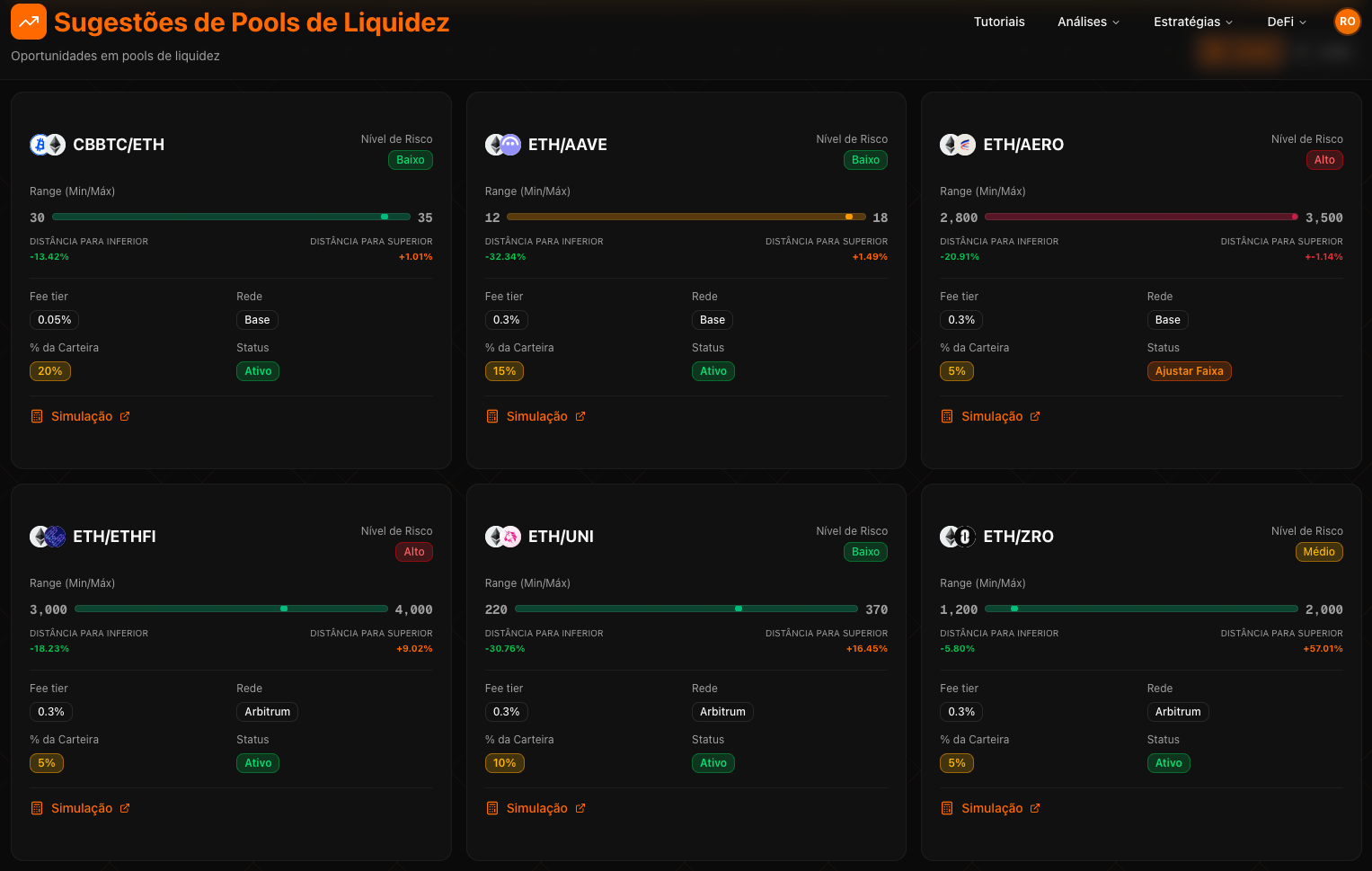Click the Sugestões de Pools de Liquidez title
This screenshot has height=871, width=1372.
point(252,22)
